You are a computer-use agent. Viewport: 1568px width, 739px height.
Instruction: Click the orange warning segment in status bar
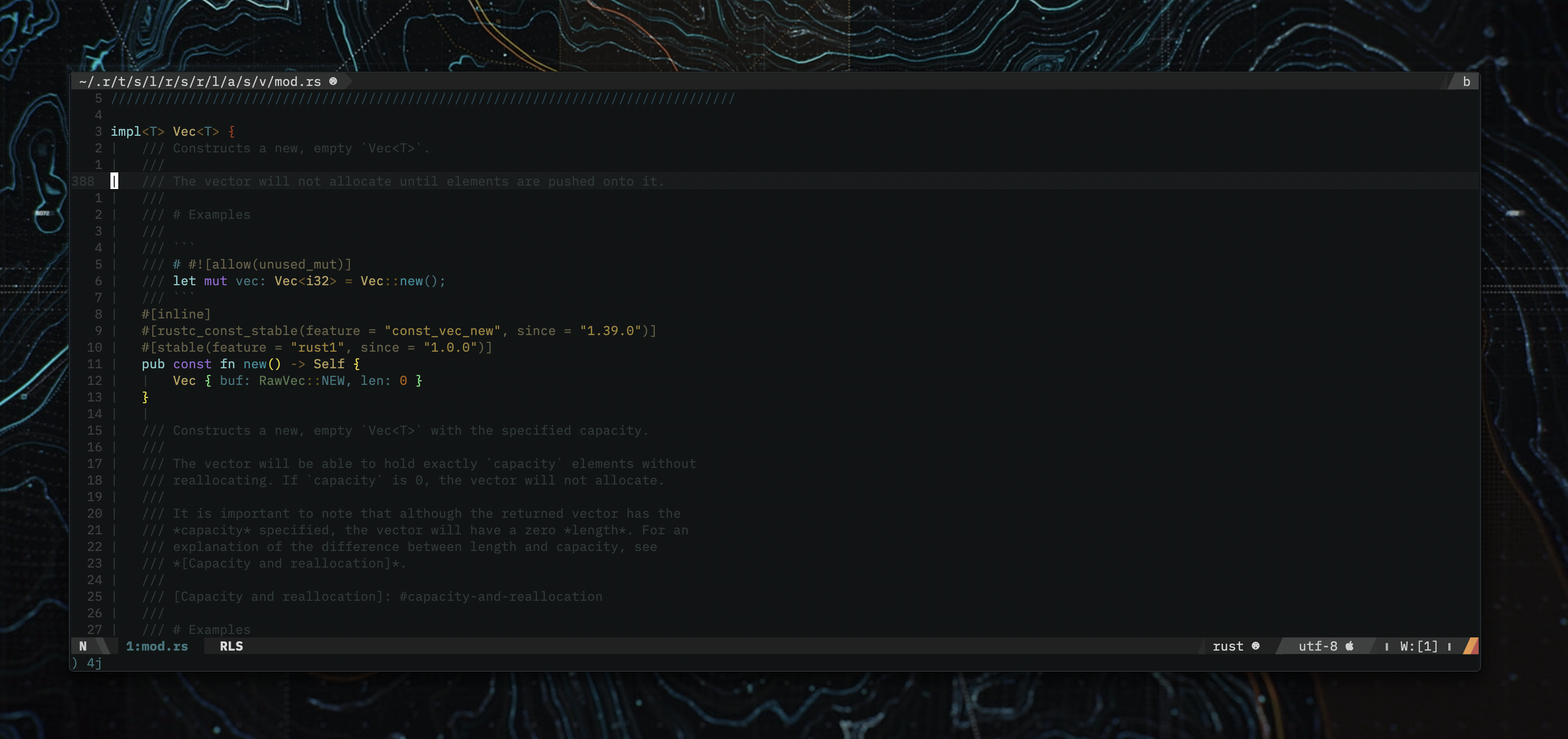pyautogui.click(x=1471, y=646)
